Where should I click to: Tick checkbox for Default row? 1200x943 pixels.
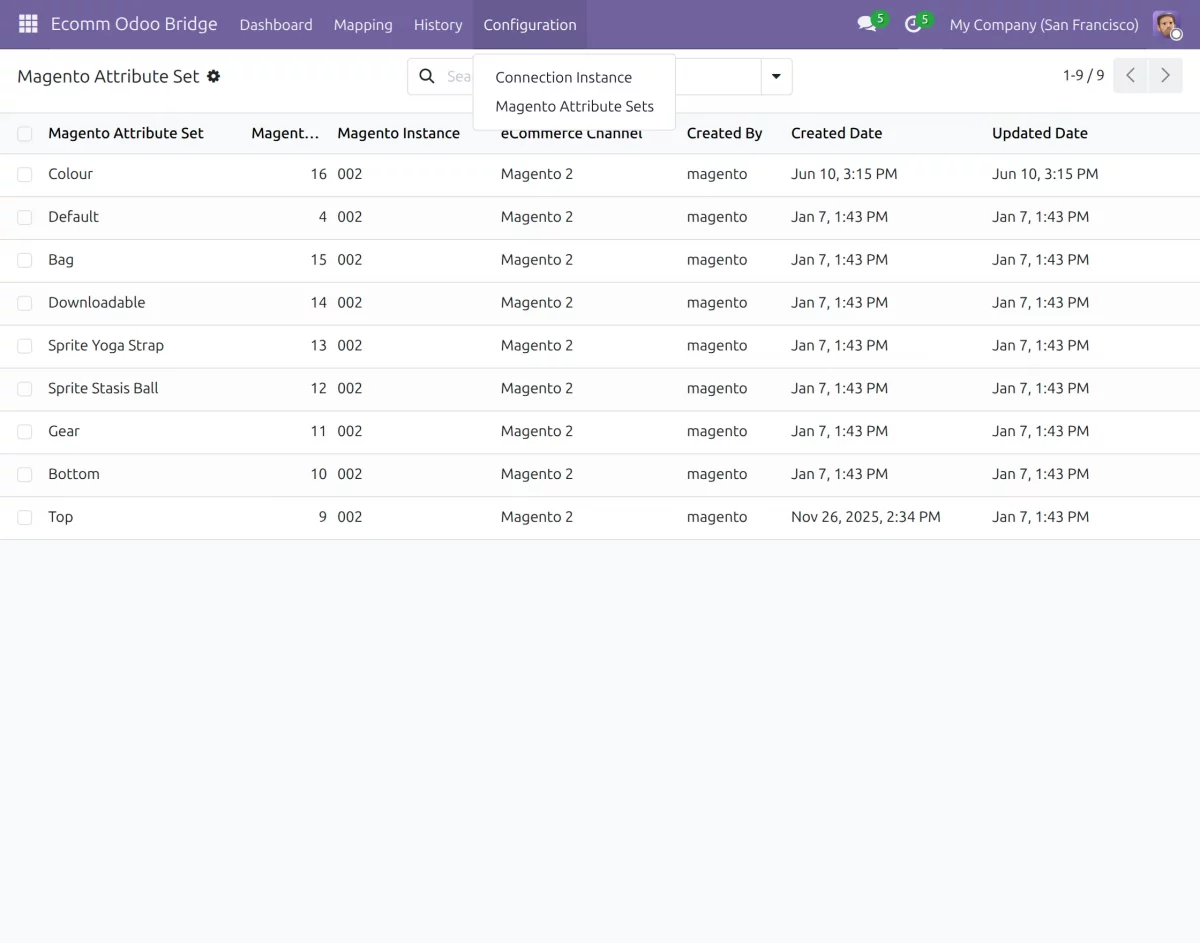pos(25,218)
